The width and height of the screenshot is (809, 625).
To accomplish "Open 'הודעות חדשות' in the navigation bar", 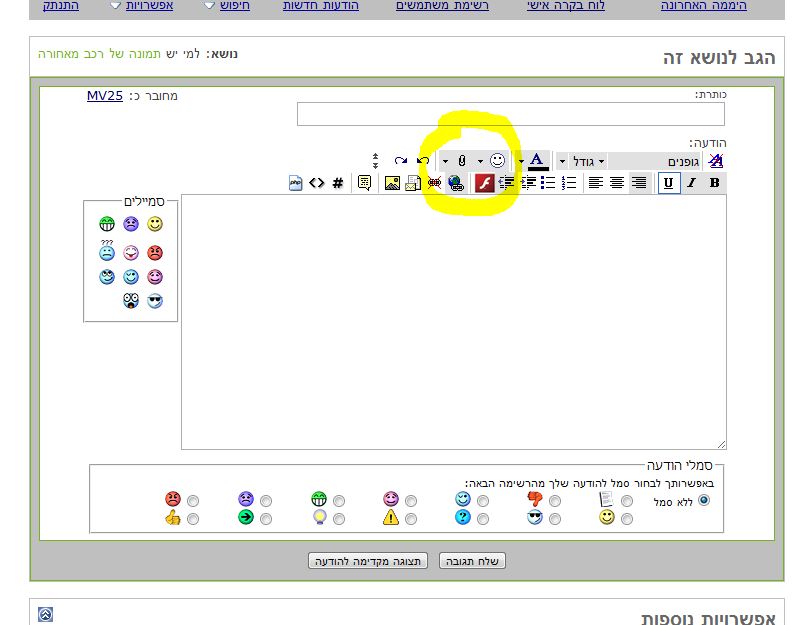I will tap(320, 6).
